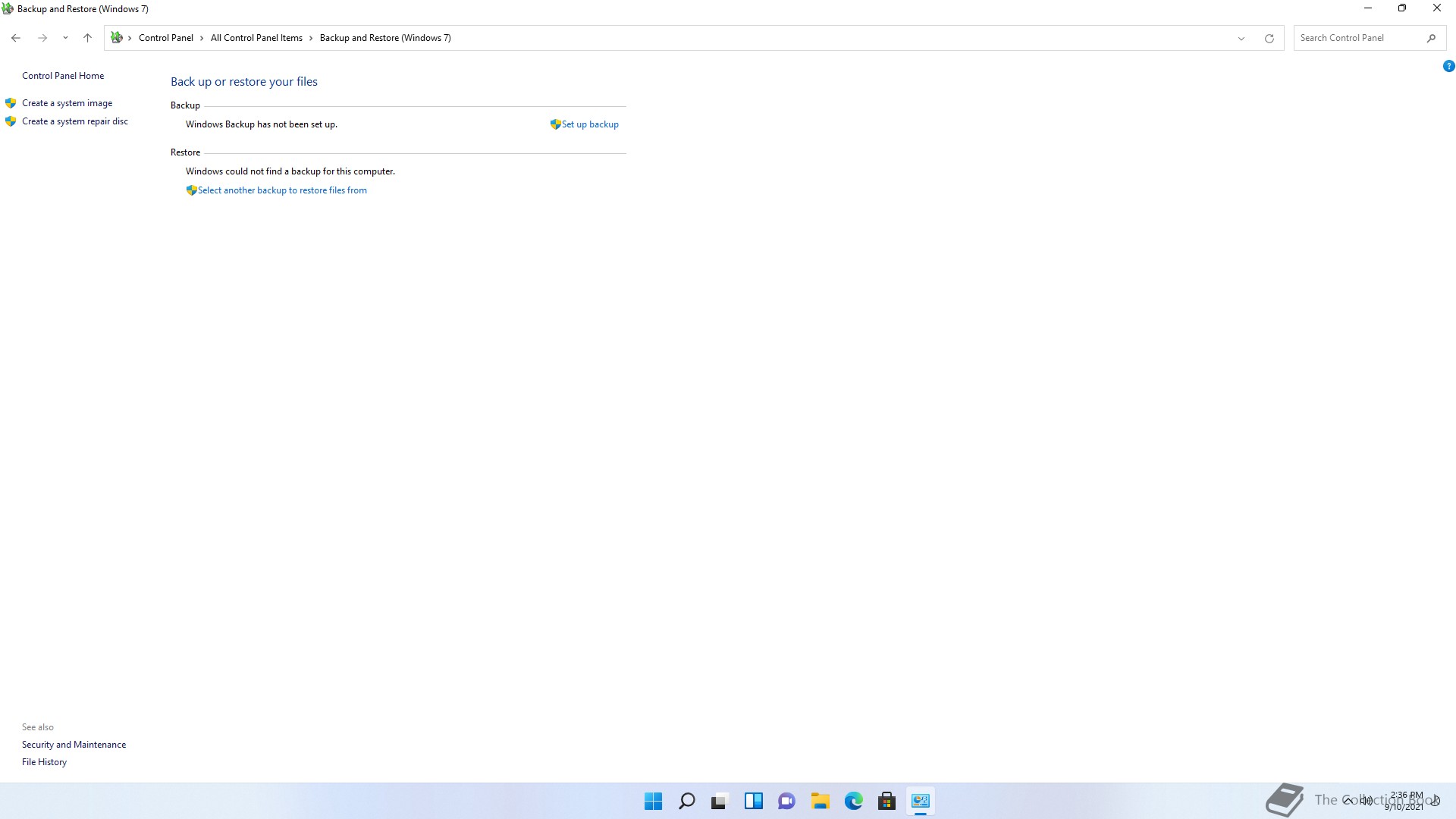This screenshot has width=1456, height=819.
Task: Go up one level with up arrow
Action: coord(87,38)
